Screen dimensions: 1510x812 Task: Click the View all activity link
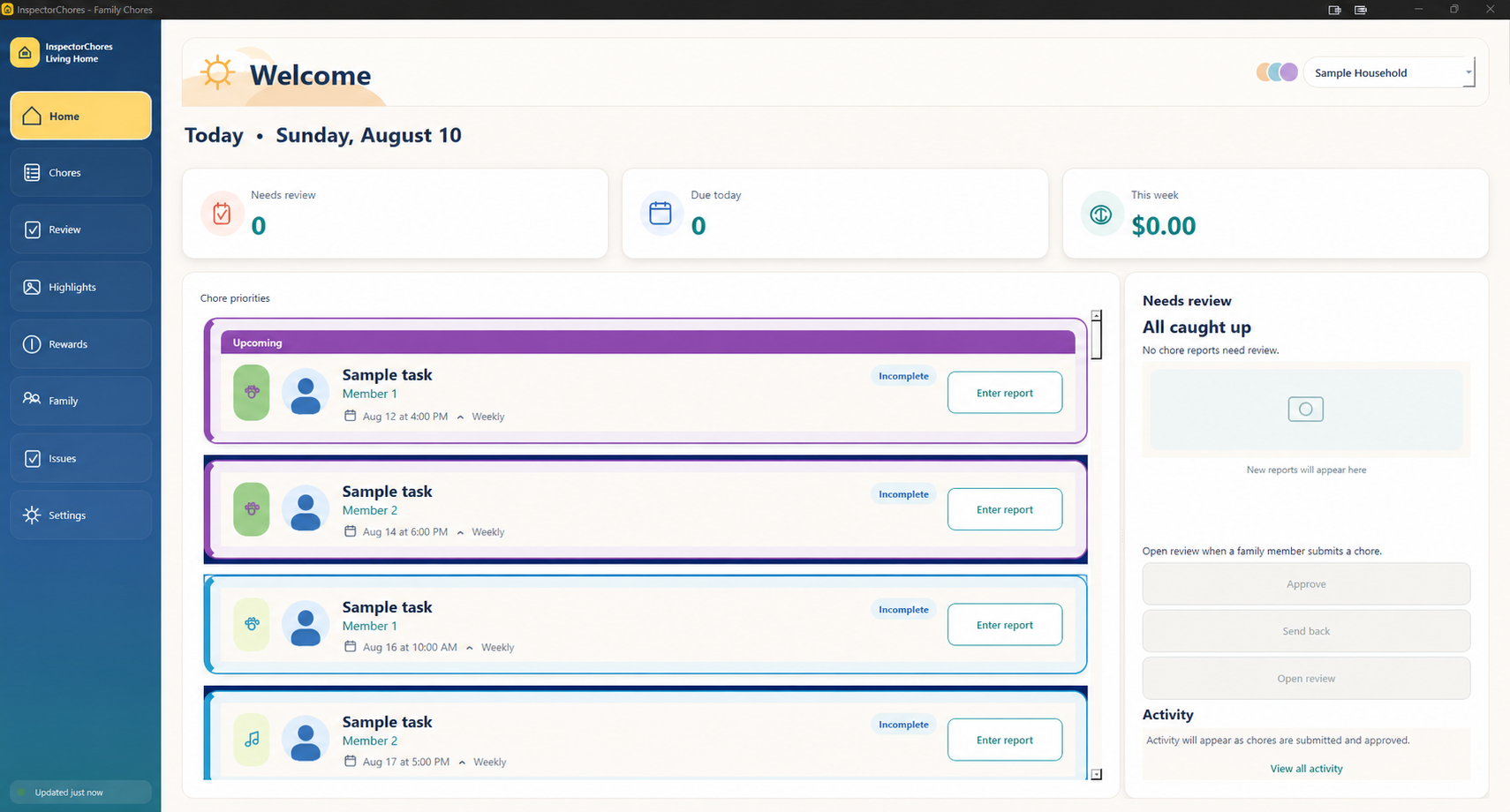(1306, 769)
